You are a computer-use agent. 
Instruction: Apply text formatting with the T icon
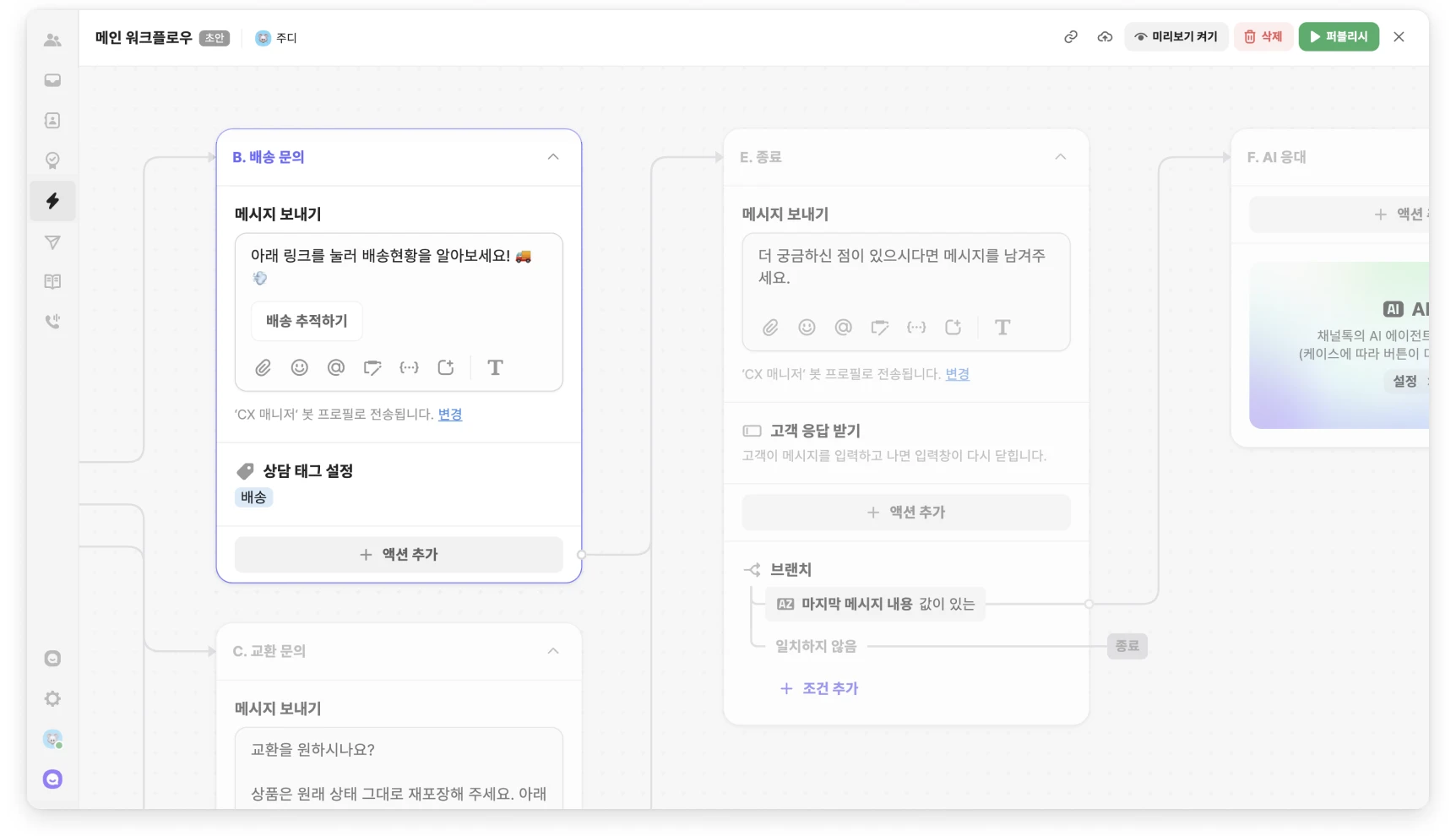495,367
